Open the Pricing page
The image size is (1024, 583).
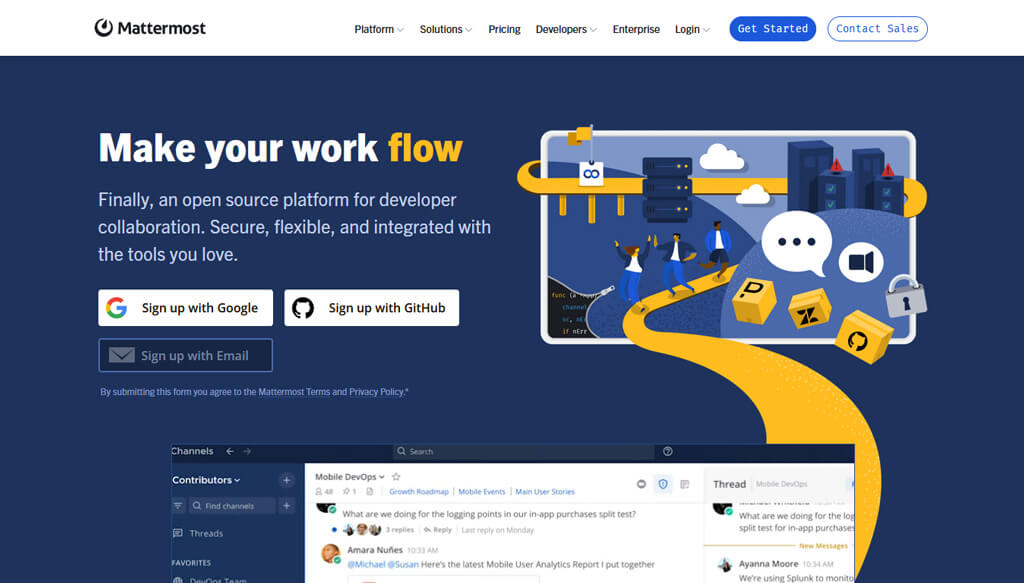tap(504, 29)
